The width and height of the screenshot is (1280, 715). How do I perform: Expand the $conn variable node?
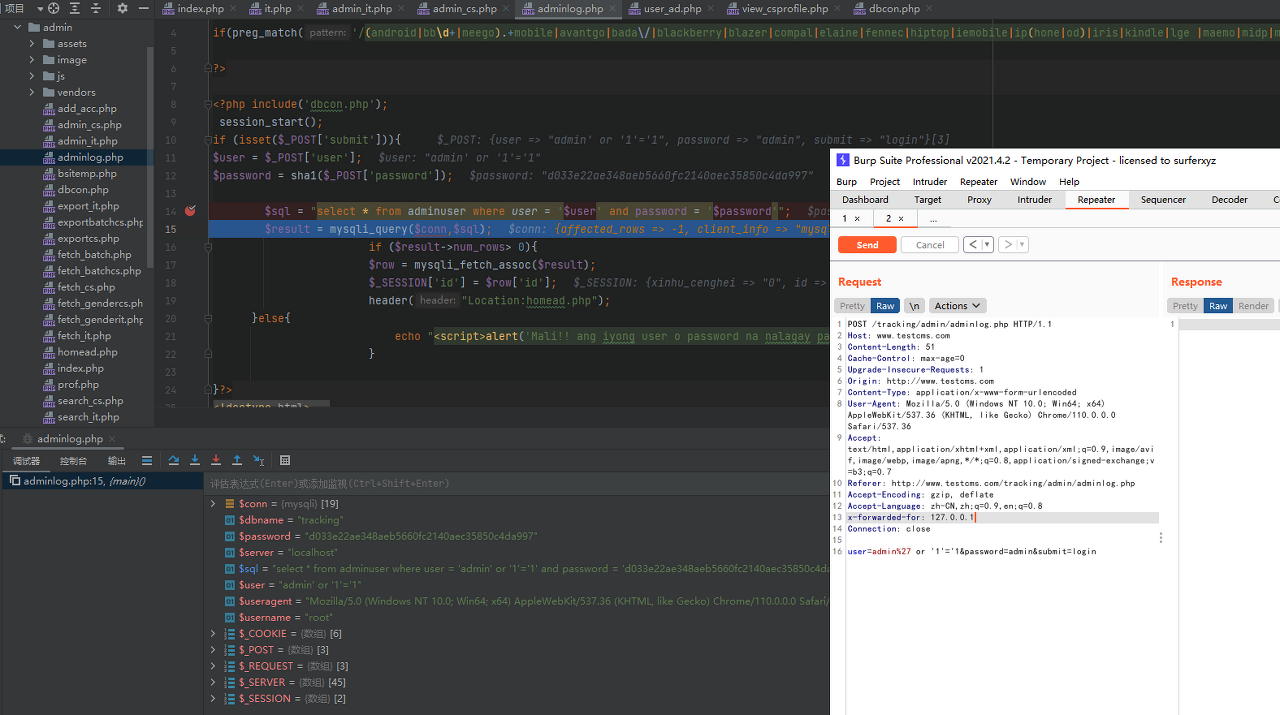pos(213,504)
